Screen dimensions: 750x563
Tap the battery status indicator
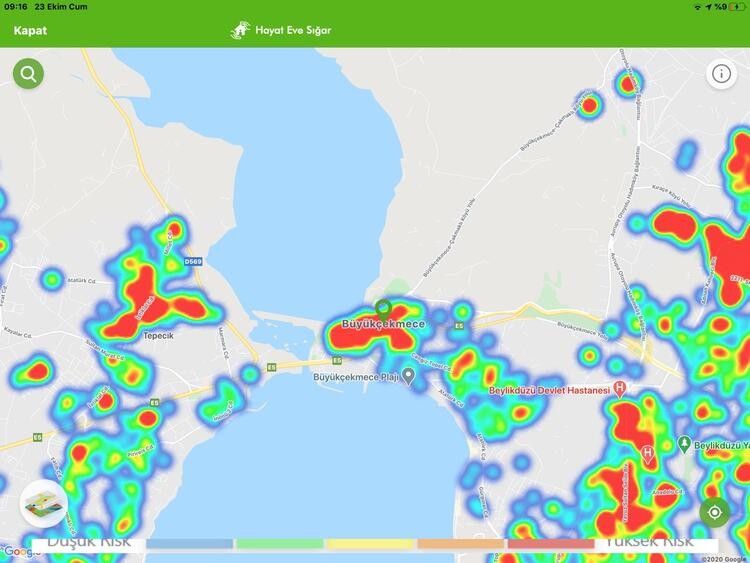pos(737,7)
